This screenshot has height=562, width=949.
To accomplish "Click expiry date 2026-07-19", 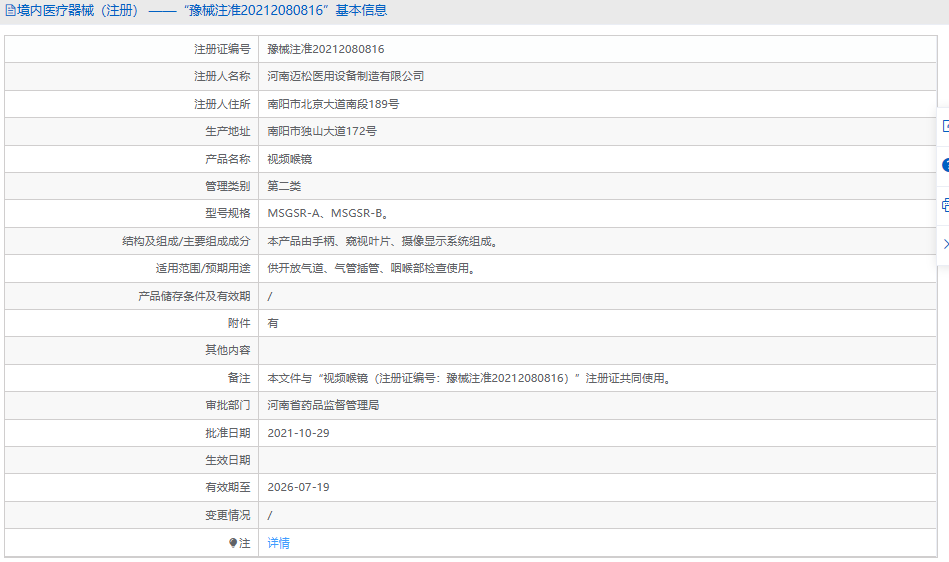I will coord(298,487).
